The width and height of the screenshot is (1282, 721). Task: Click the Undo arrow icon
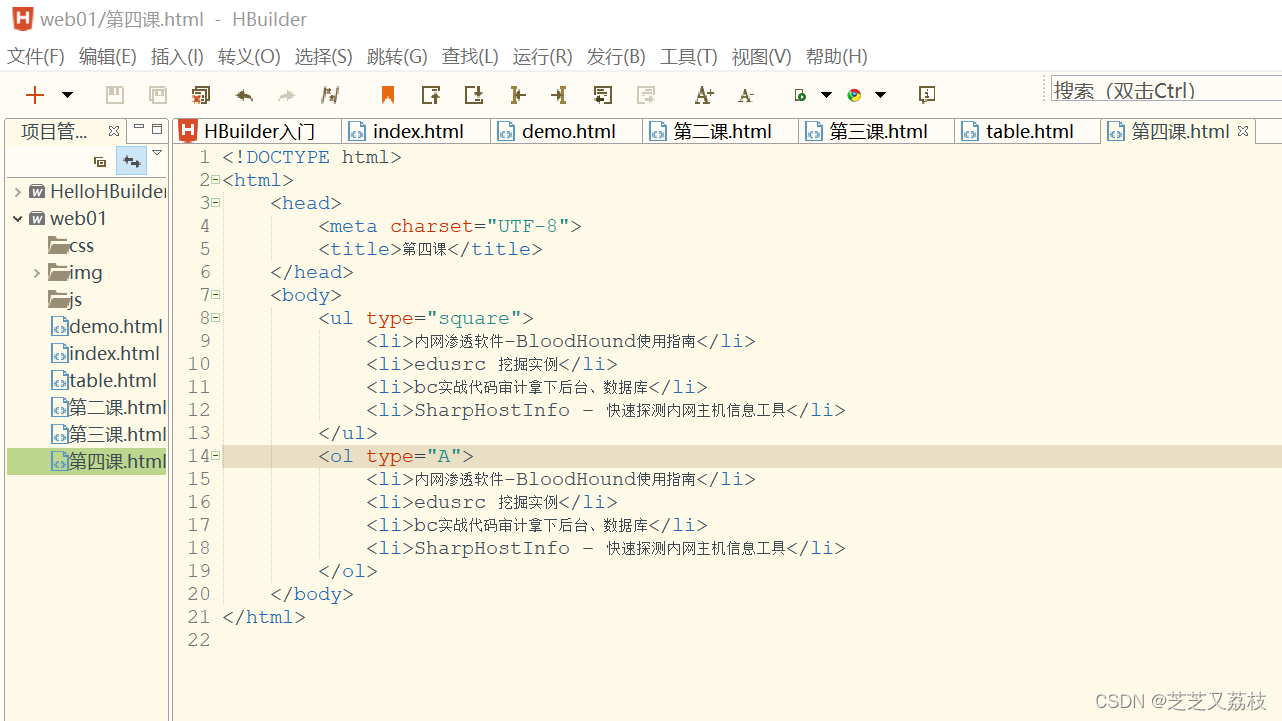(244, 95)
